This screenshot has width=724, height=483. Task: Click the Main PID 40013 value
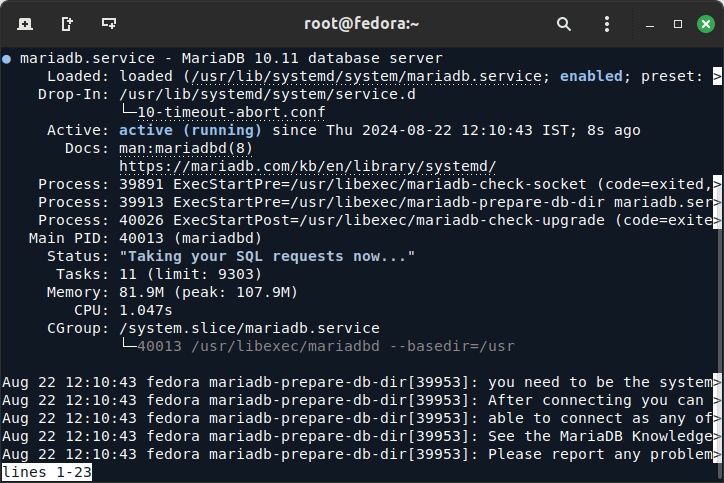141,238
